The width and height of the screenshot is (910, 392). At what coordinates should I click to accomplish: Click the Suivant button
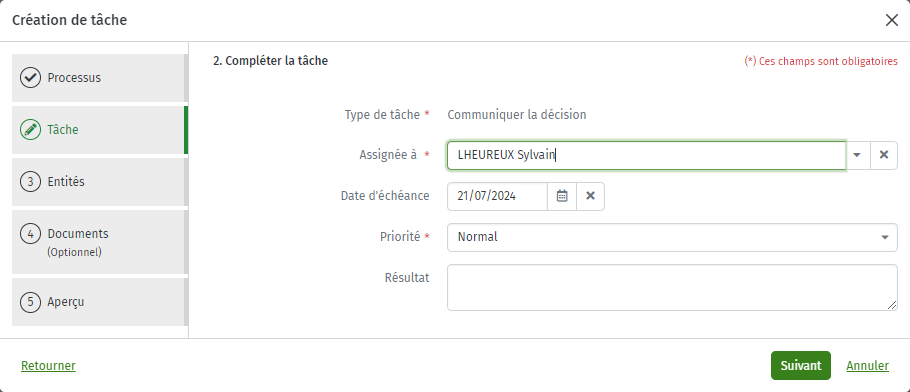pos(800,366)
